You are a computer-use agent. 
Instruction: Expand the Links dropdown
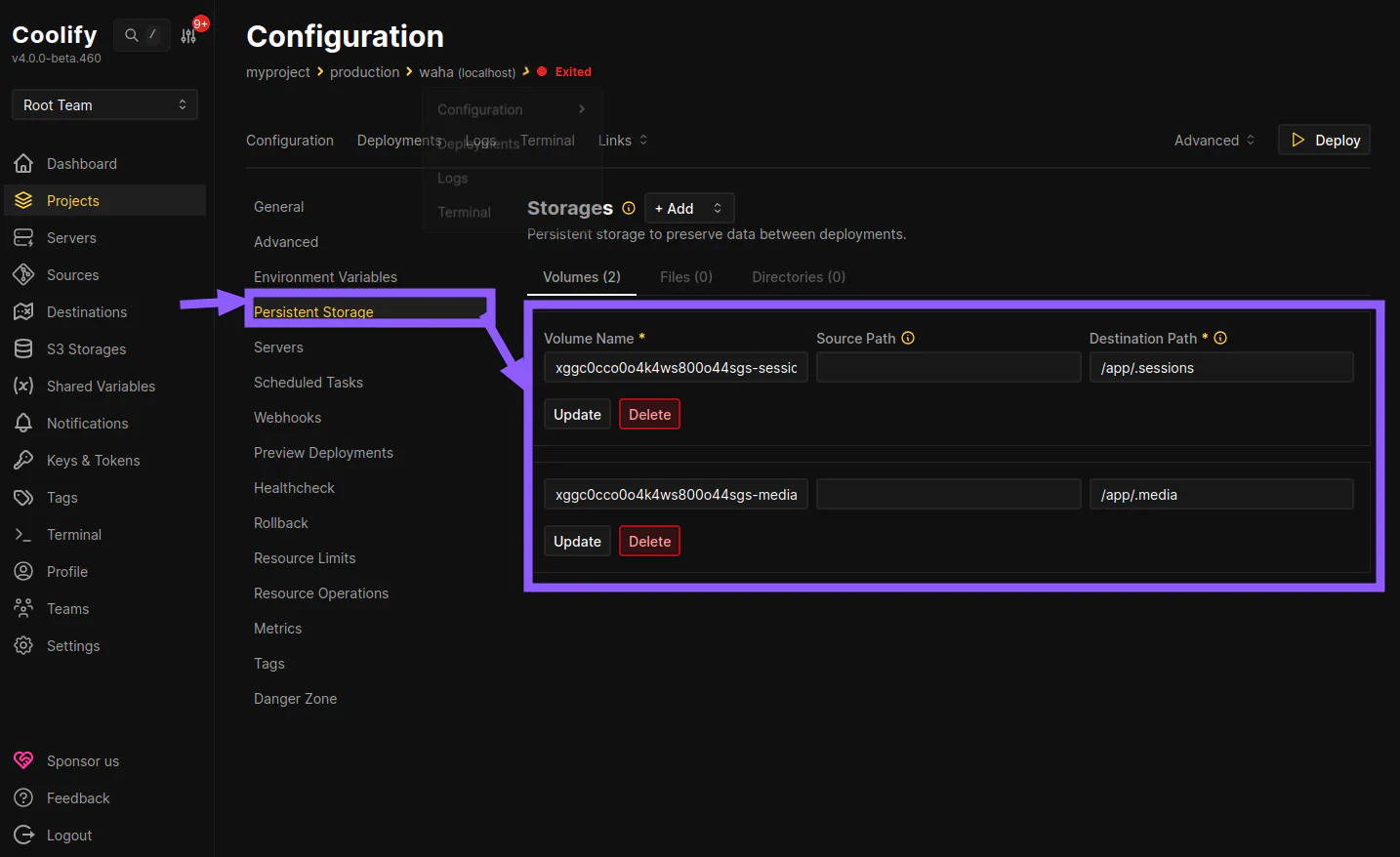click(x=623, y=141)
